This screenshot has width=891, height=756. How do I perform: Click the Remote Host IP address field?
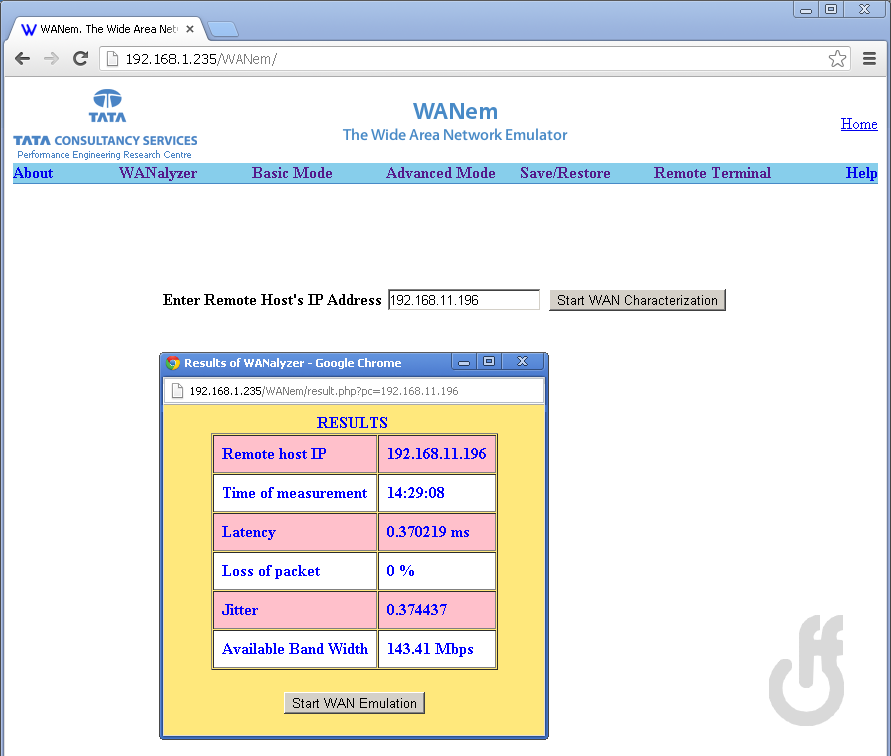[464, 300]
